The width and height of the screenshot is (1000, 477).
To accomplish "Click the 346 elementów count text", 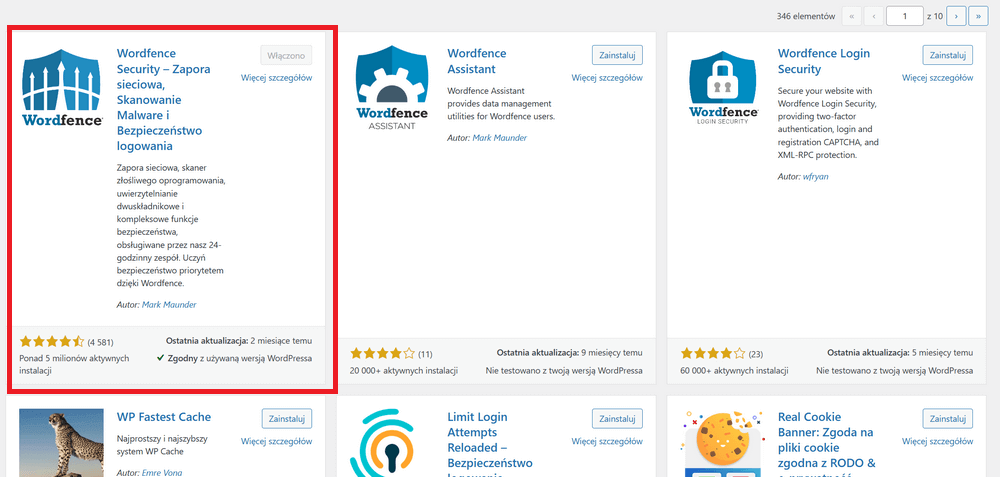I will coord(805,17).
